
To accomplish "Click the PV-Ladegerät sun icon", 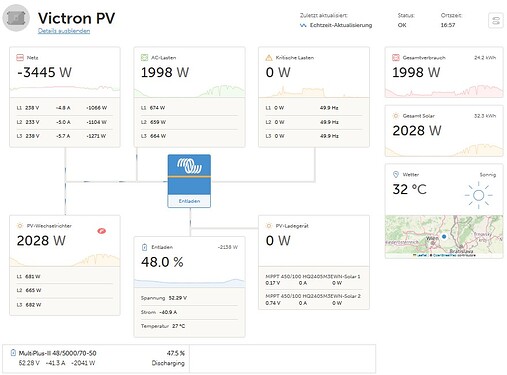I will coord(269,226).
